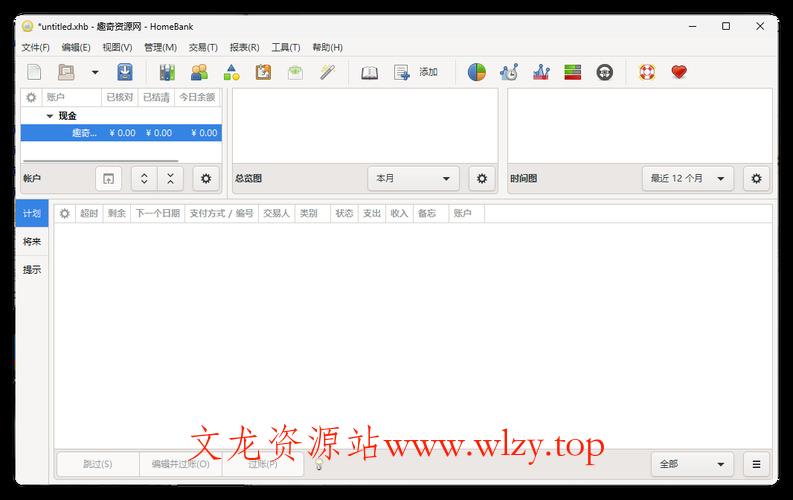Open the Assignments magic wand icon
Viewport: 793px width, 500px height.
pos(327,72)
